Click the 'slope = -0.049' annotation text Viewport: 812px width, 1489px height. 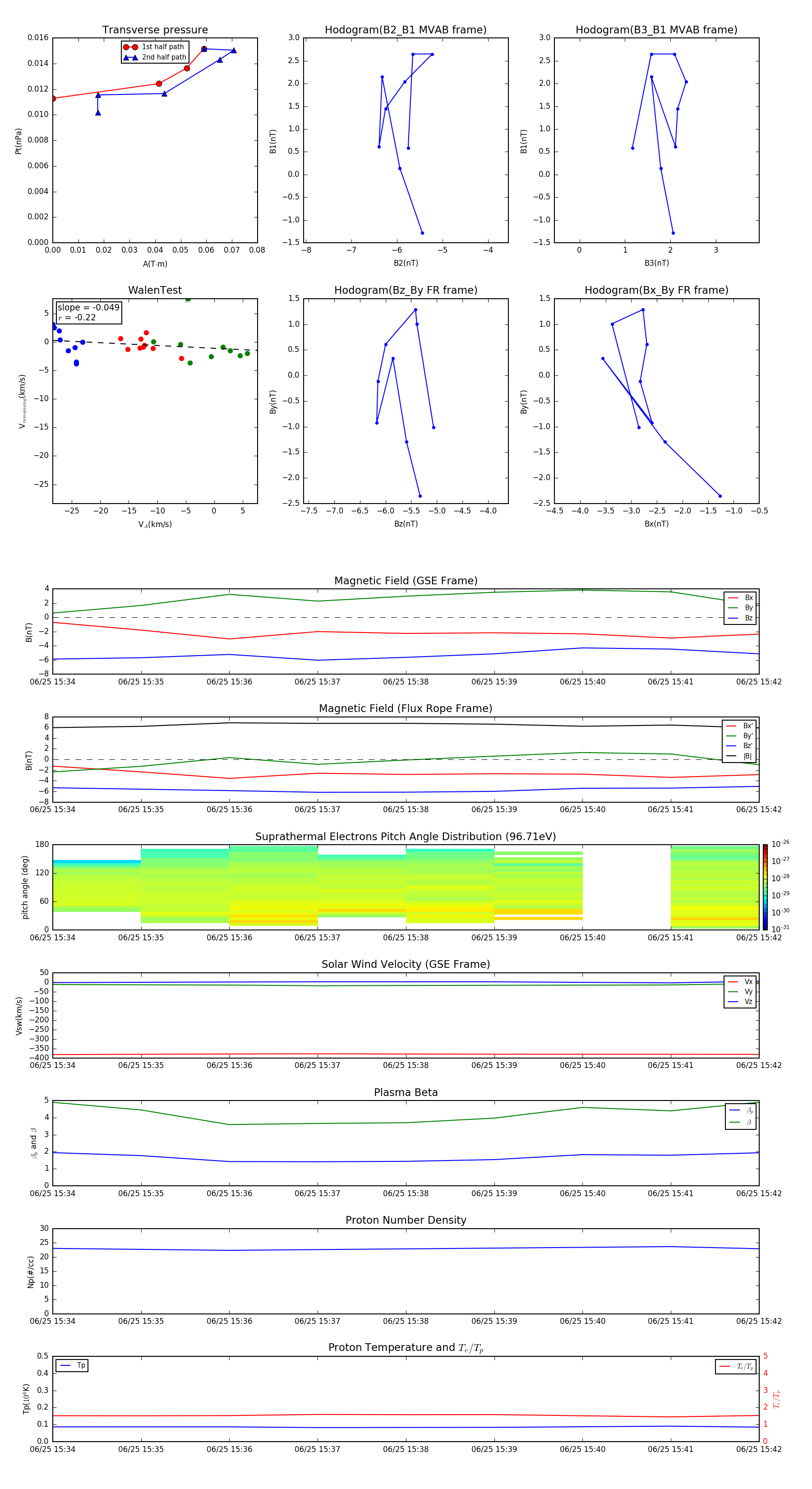(x=88, y=308)
